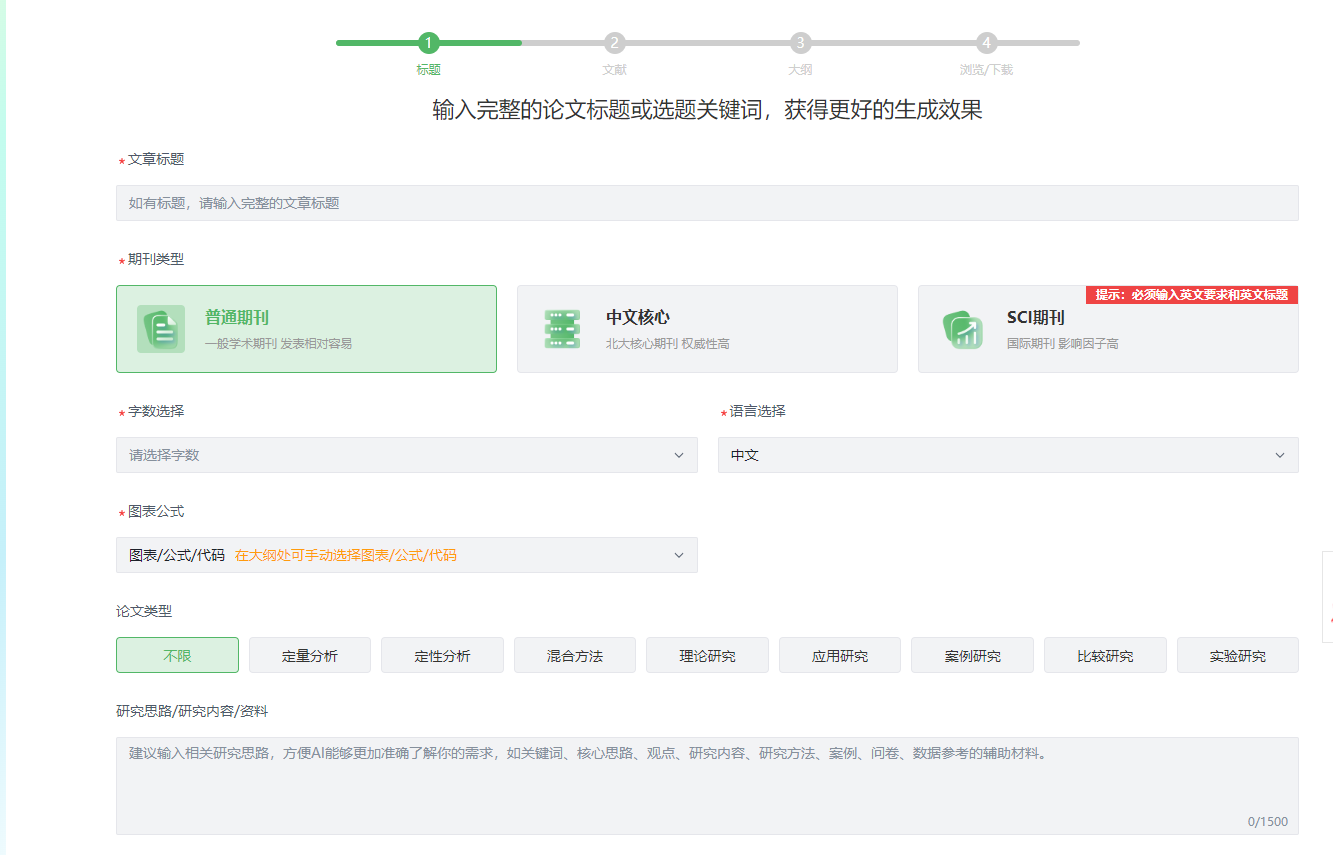Select 定量分析 paper type
The width and height of the screenshot is (1333, 855).
click(x=310, y=656)
